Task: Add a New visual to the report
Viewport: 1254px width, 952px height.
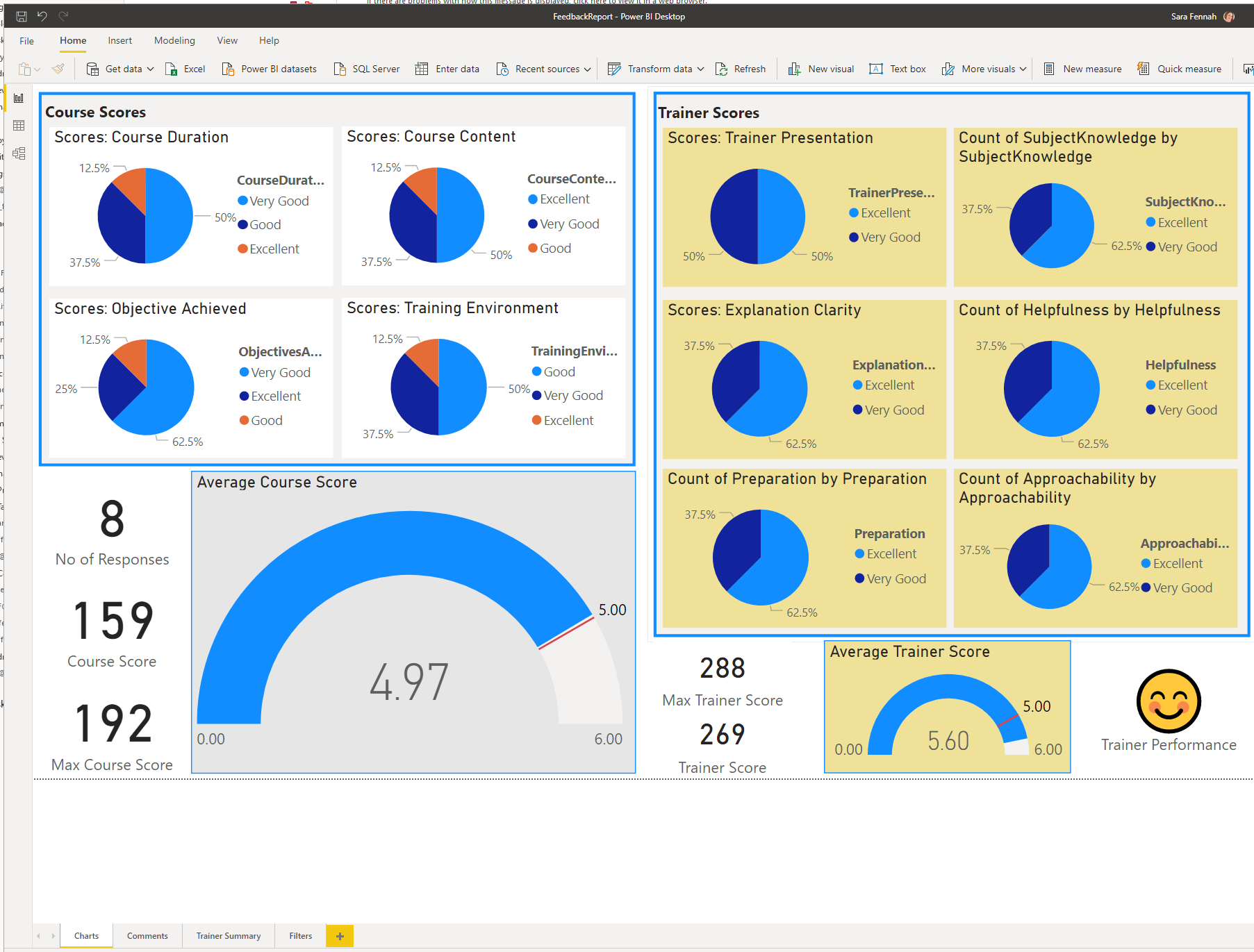Action: click(x=794, y=68)
